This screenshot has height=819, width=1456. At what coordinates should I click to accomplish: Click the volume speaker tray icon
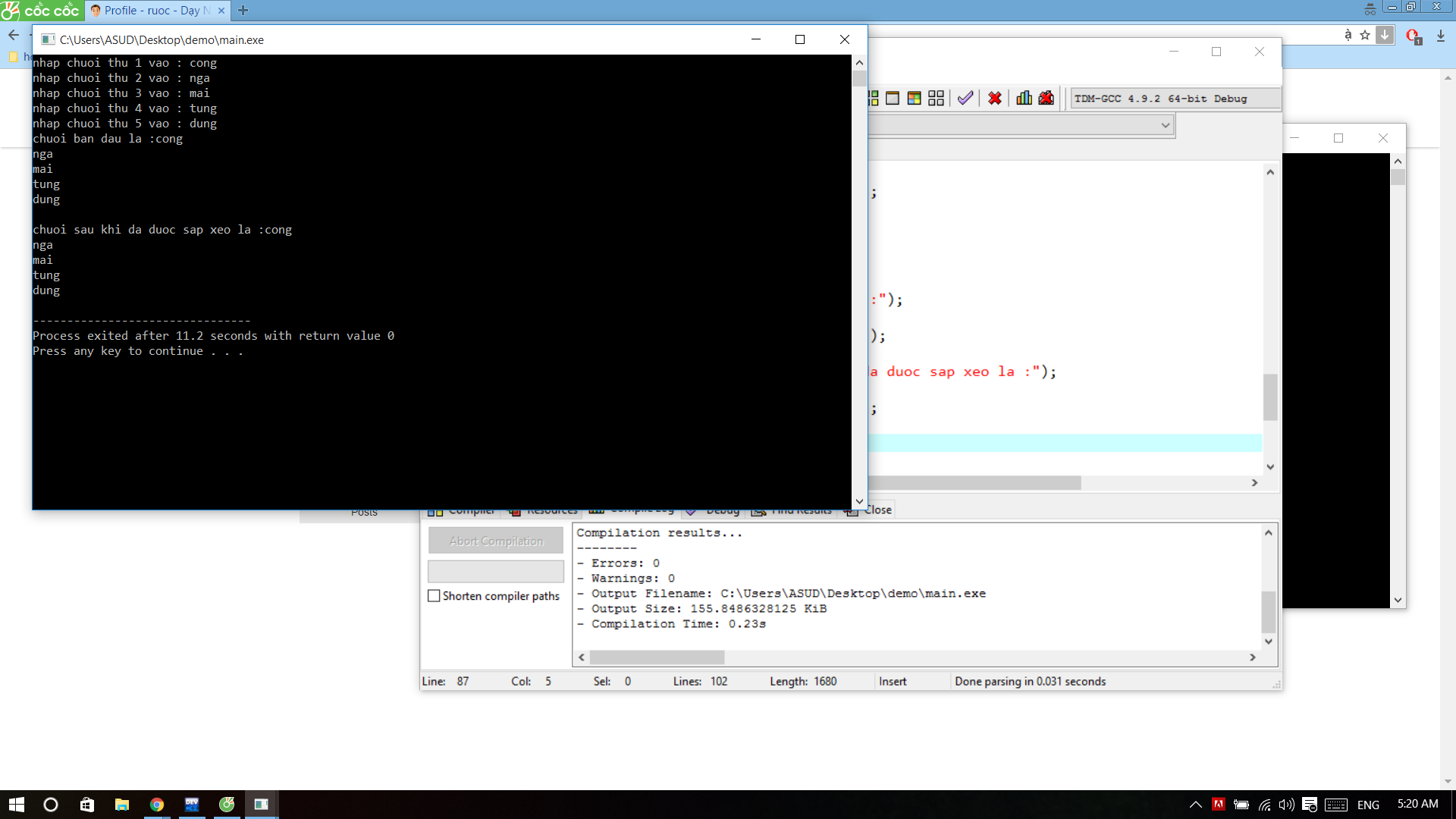coord(1286,805)
